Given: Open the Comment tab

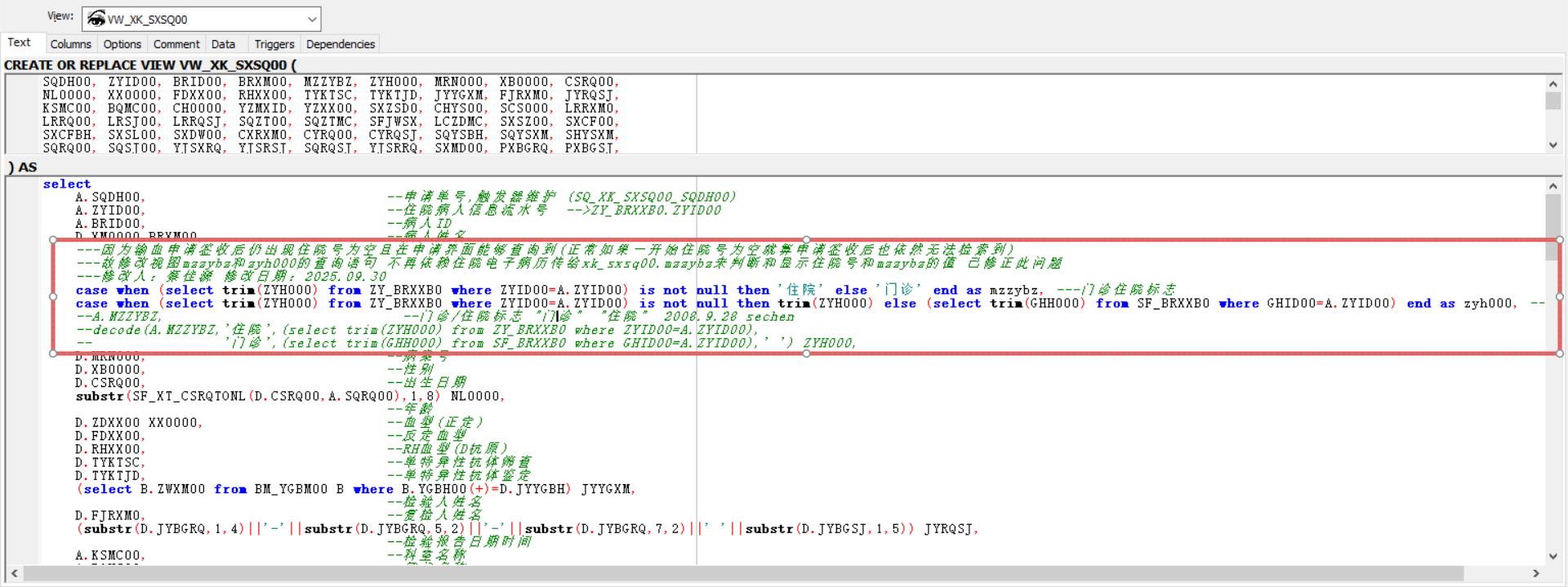Looking at the screenshot, I should (x=176, y=44).
